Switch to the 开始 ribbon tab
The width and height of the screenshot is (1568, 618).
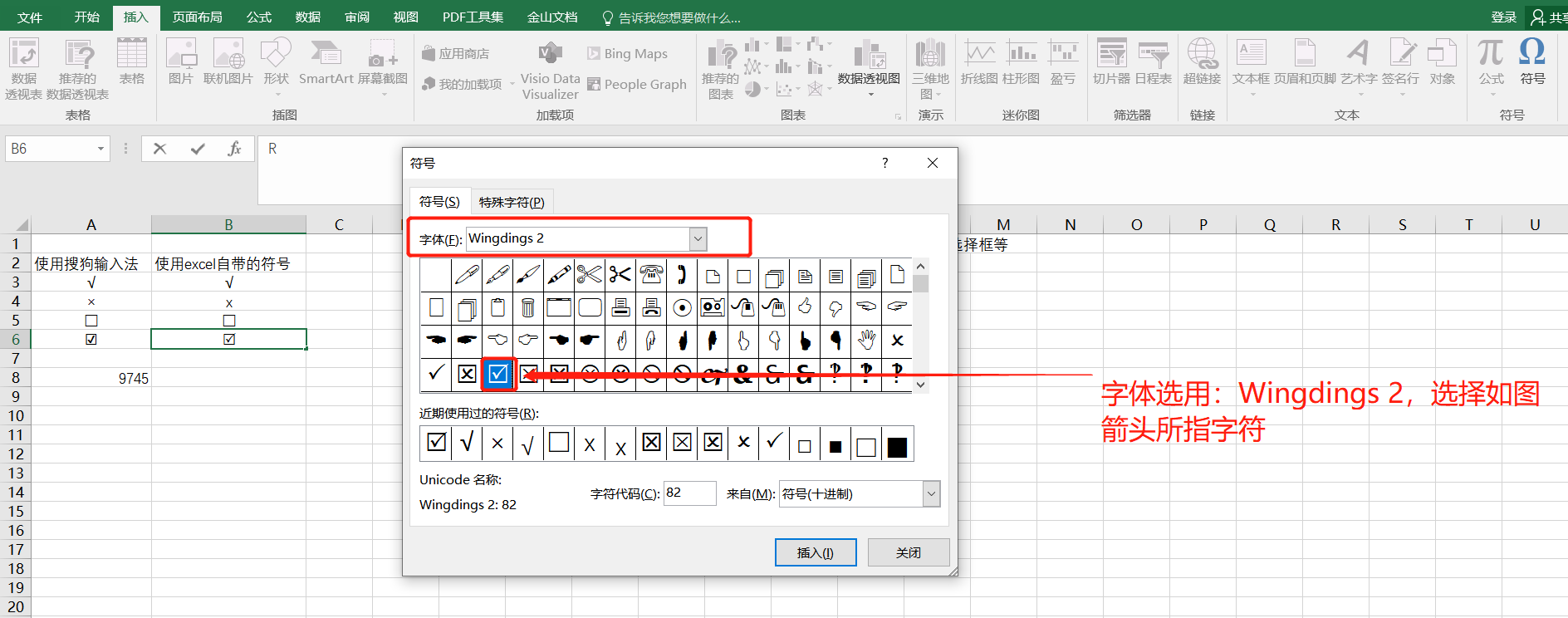86,17
